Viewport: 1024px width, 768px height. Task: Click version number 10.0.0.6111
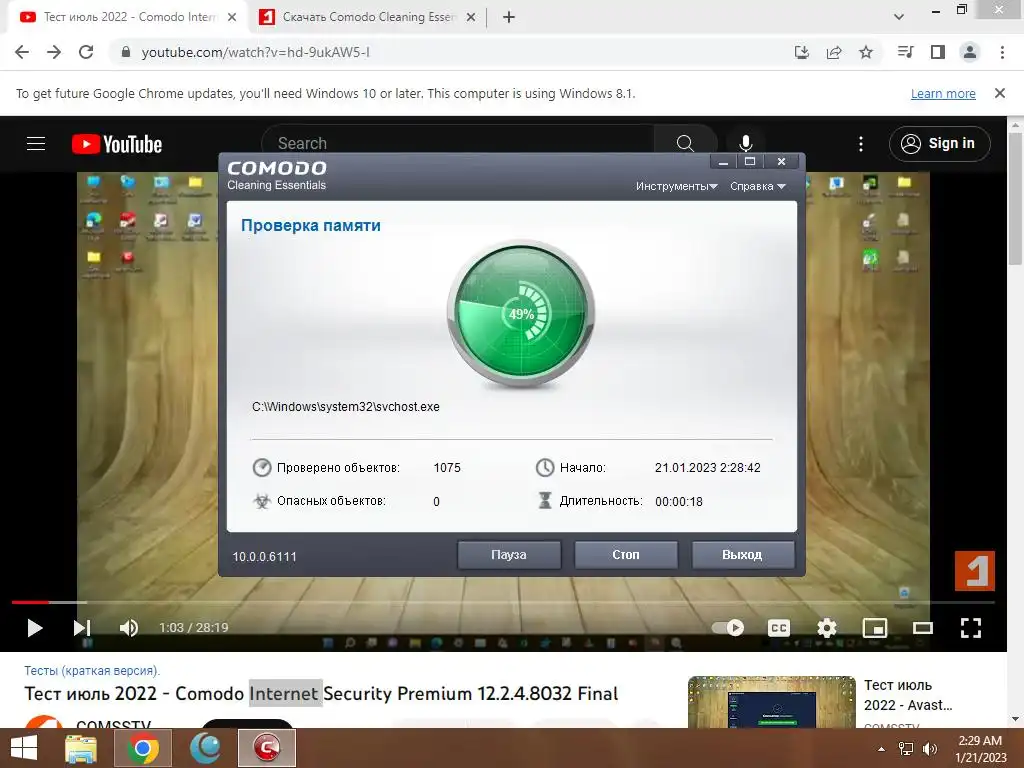pyautogui.click(x=264, y=556)
